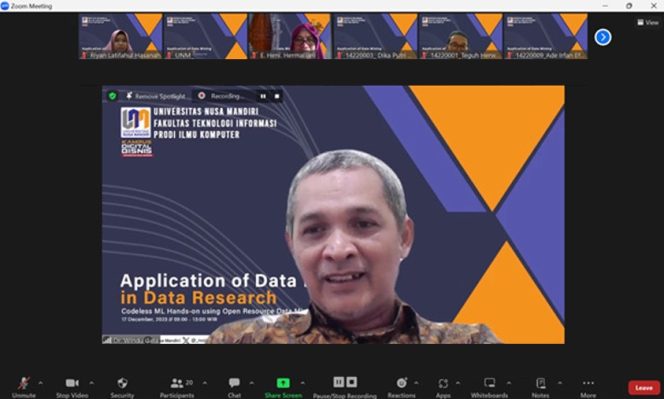This screenshot has width=664, height=399.
Task: Stop the camera with Stop Video
Action: (72, 387)
